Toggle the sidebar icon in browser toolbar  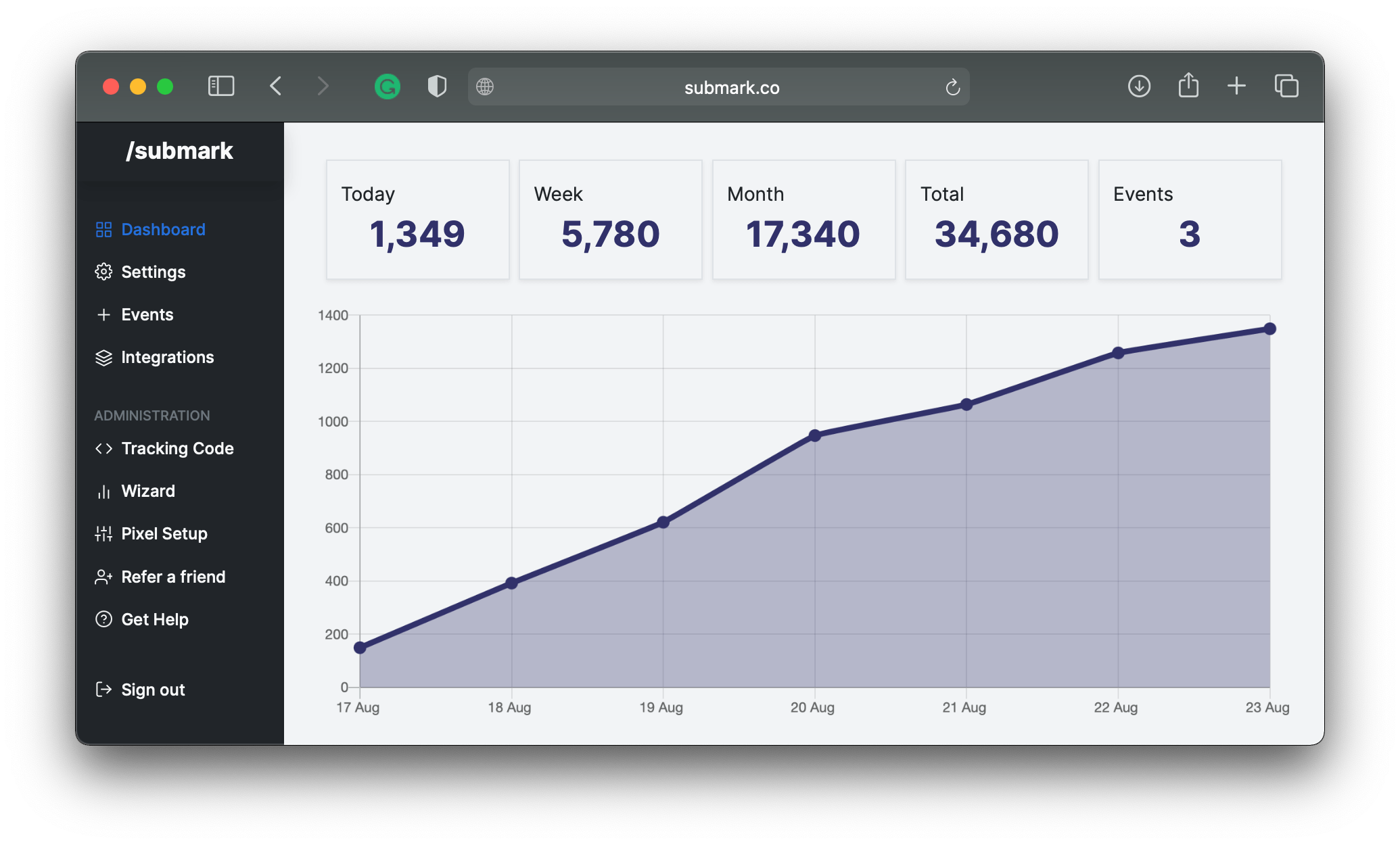[x=221, y=86]
